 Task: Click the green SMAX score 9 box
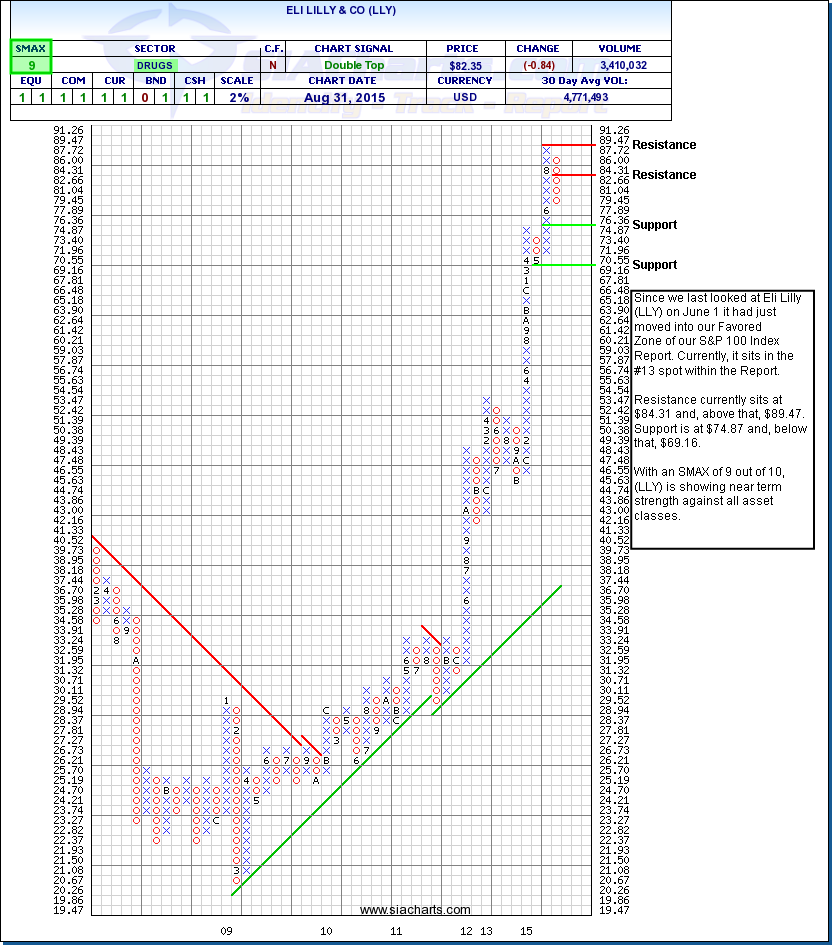pyautogui.click(x=29, y=65)
